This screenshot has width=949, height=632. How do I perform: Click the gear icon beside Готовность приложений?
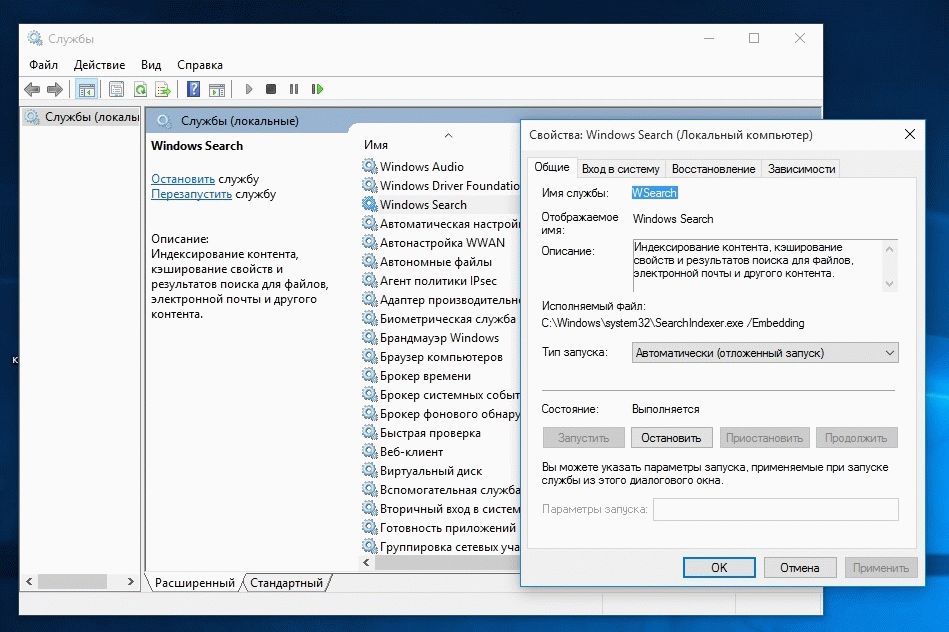369,527
